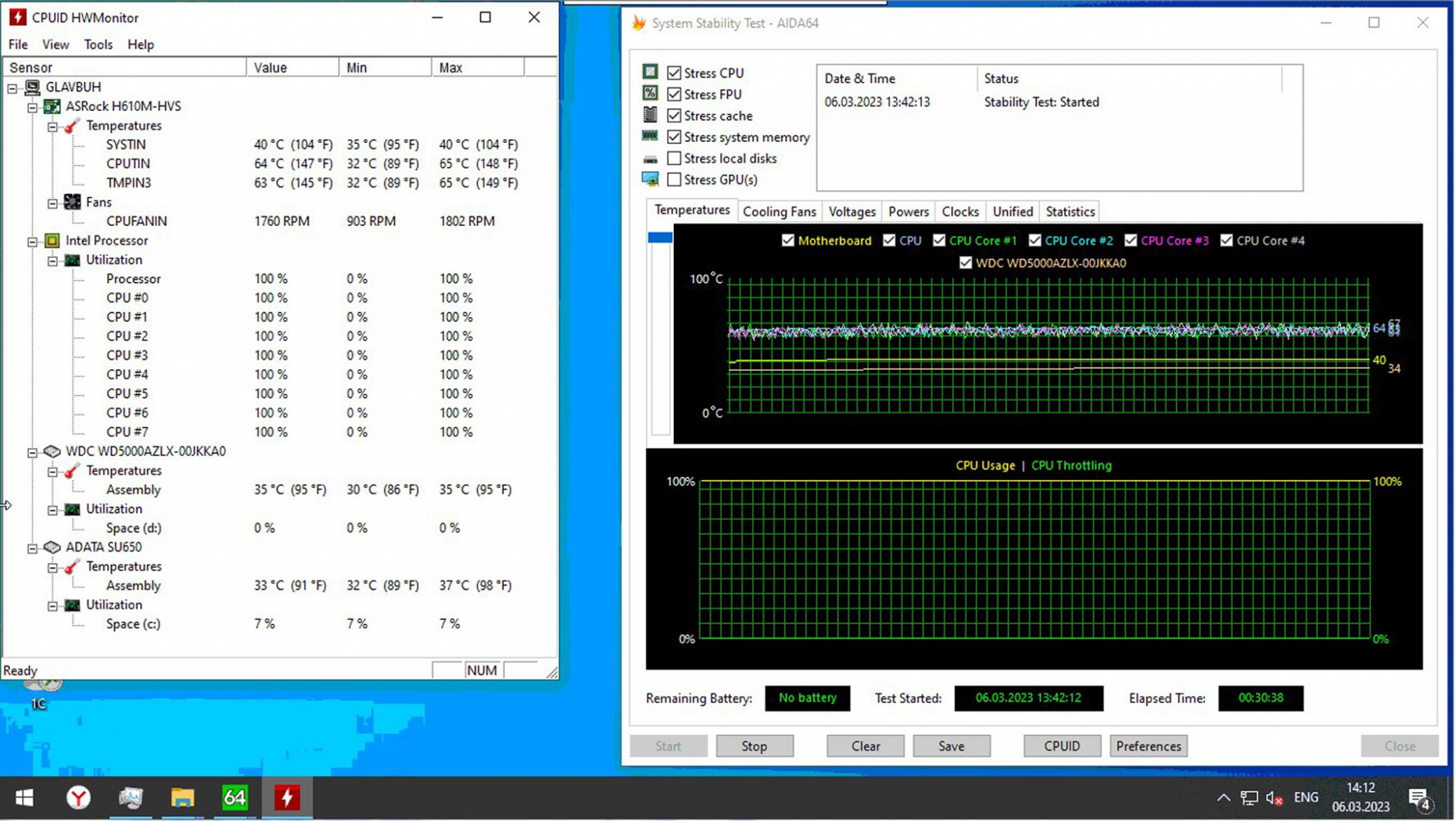This screenshot has height=821, width=1456.
Task: Click the motherboard Temperatures thermometer icon
Action: (x=72, y=126)
